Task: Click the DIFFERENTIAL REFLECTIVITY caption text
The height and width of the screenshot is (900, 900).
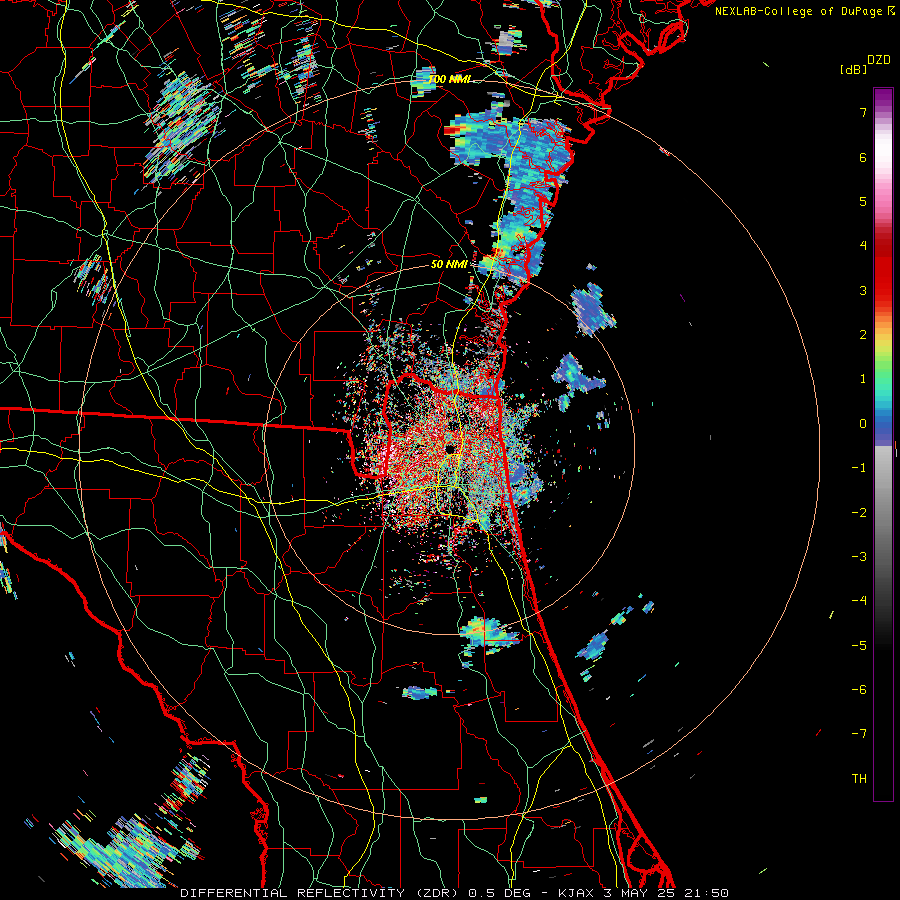Action: (x=292, y=893)
